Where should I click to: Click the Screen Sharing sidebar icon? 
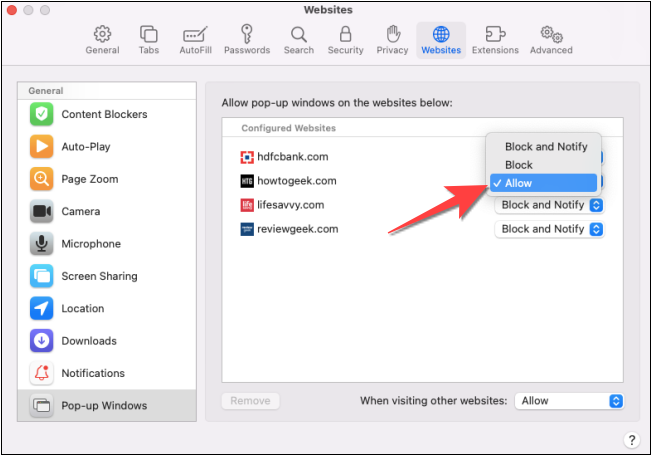tap(41, 276)
